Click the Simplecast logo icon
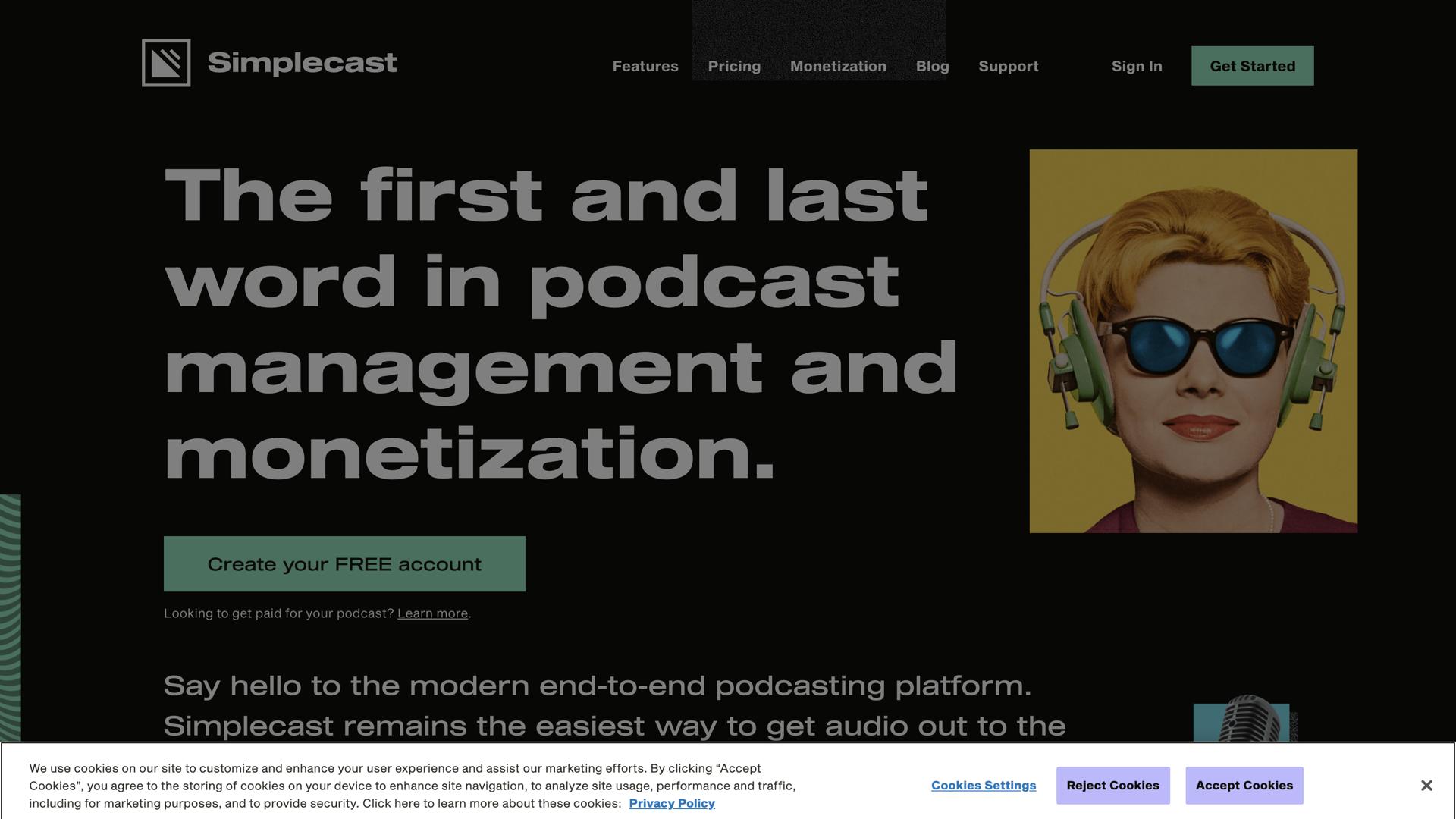Image resolution: width=1456 pixels, height=819 pixels. 166,64
